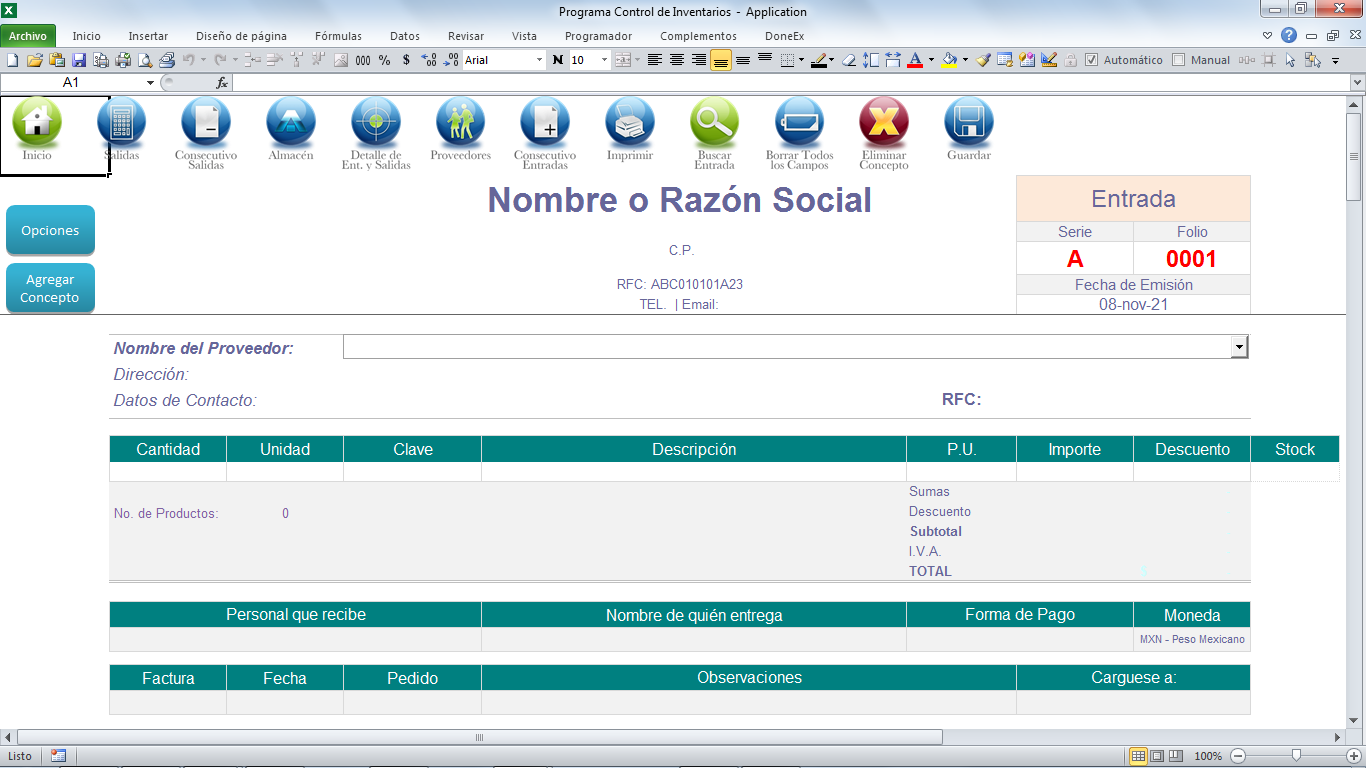This screenshot has height=768, width=1366.
Task: Click the green Inicio home icon
Action: [x=37, y=122]
